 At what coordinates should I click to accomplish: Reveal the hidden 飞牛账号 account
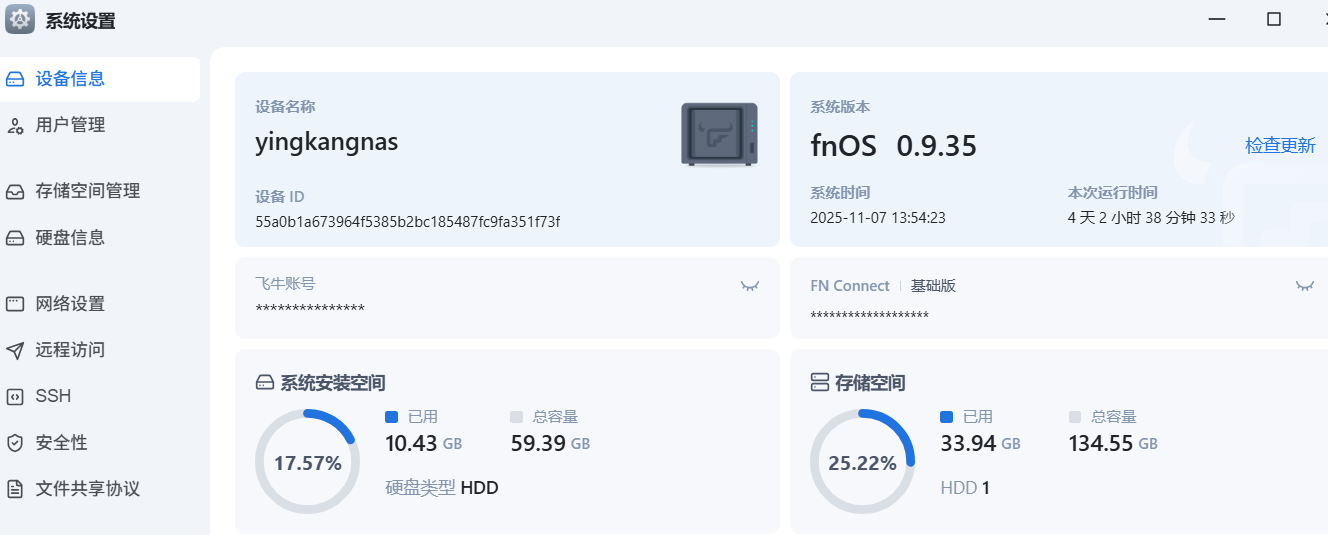click(749, 286)
